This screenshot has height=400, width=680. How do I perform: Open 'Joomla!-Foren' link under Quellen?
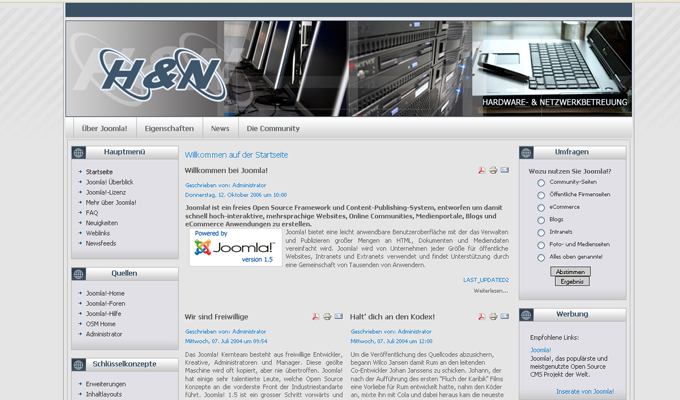pos(105,303)
